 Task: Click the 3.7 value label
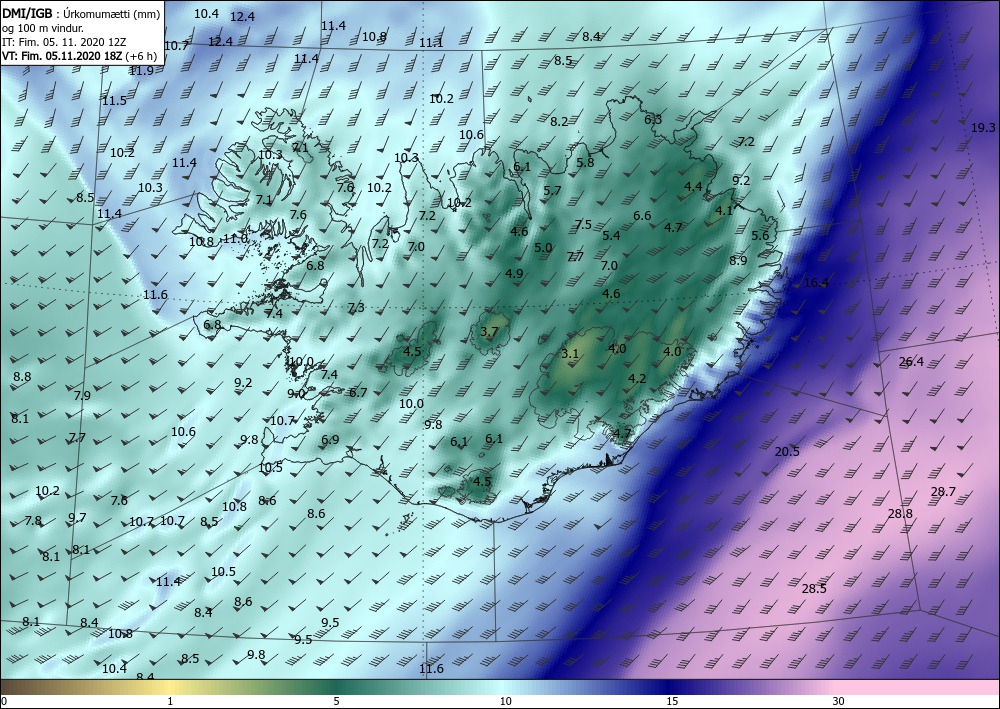tap(489, 332)
